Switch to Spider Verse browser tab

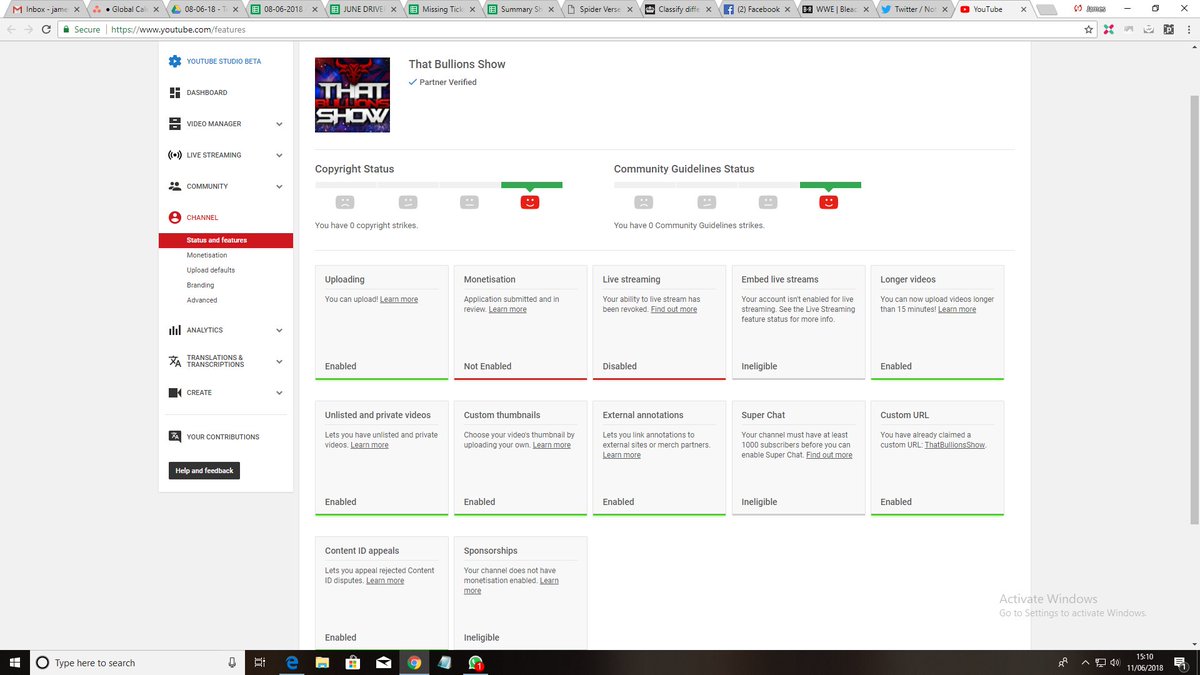(600, 9)
